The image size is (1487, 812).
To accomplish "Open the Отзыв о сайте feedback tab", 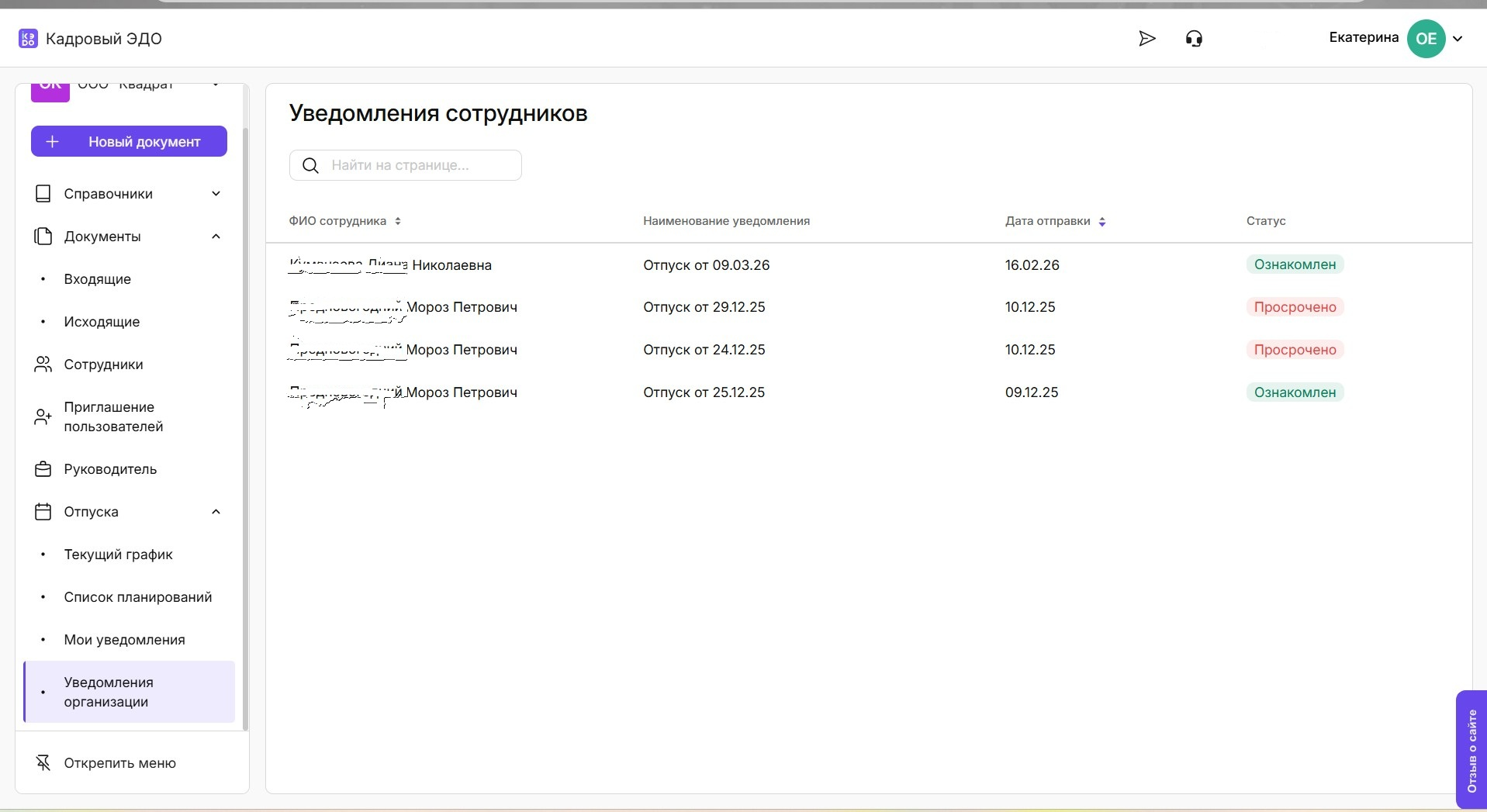I will coord(1471,749).
